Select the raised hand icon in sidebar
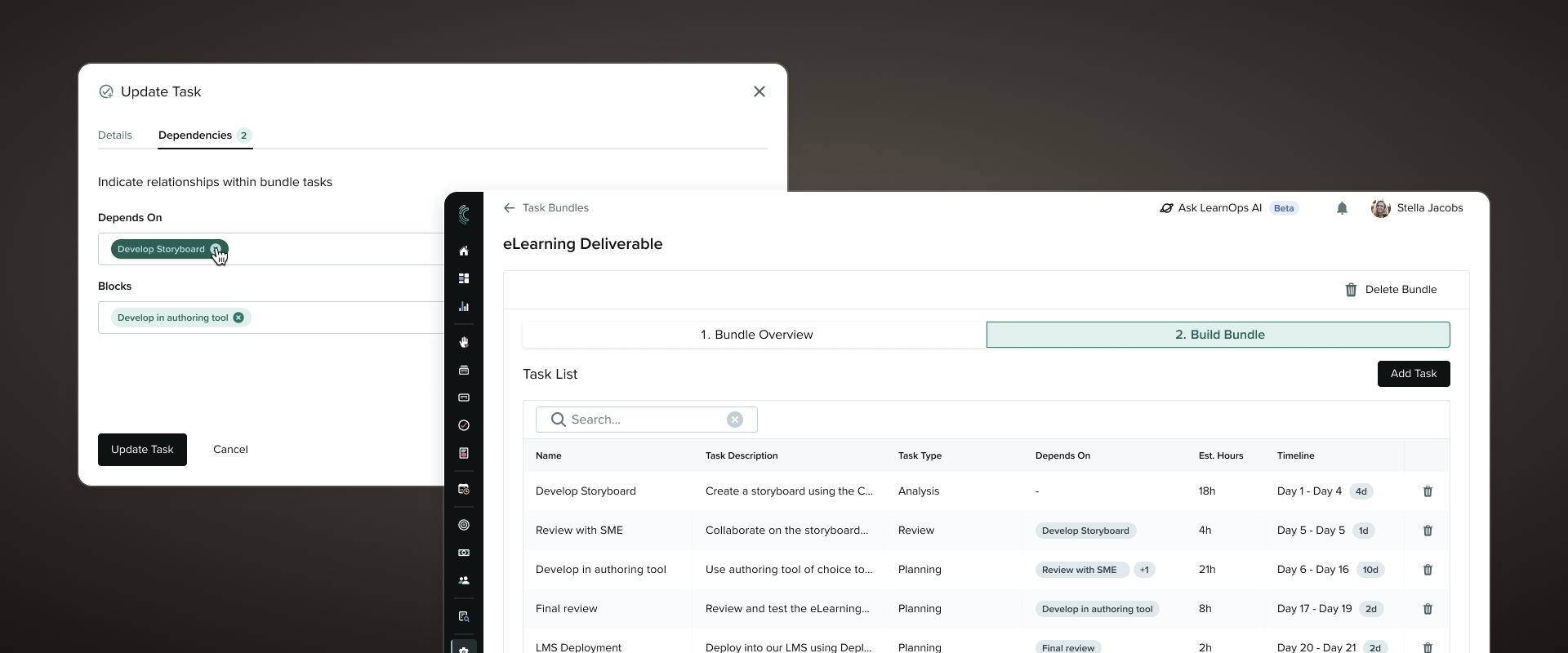This screenshot has height=653, width=1568. point(464,342)
